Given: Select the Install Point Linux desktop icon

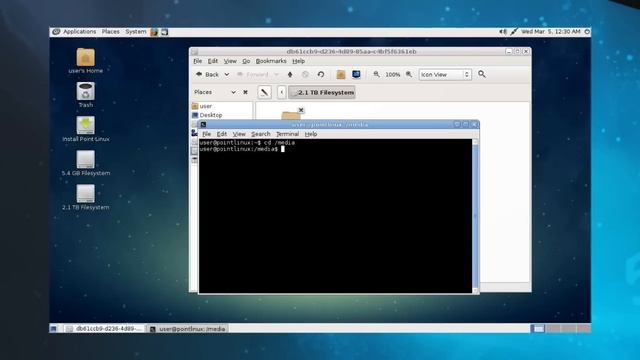Looking at the screenshot, I should pos(86,129).
